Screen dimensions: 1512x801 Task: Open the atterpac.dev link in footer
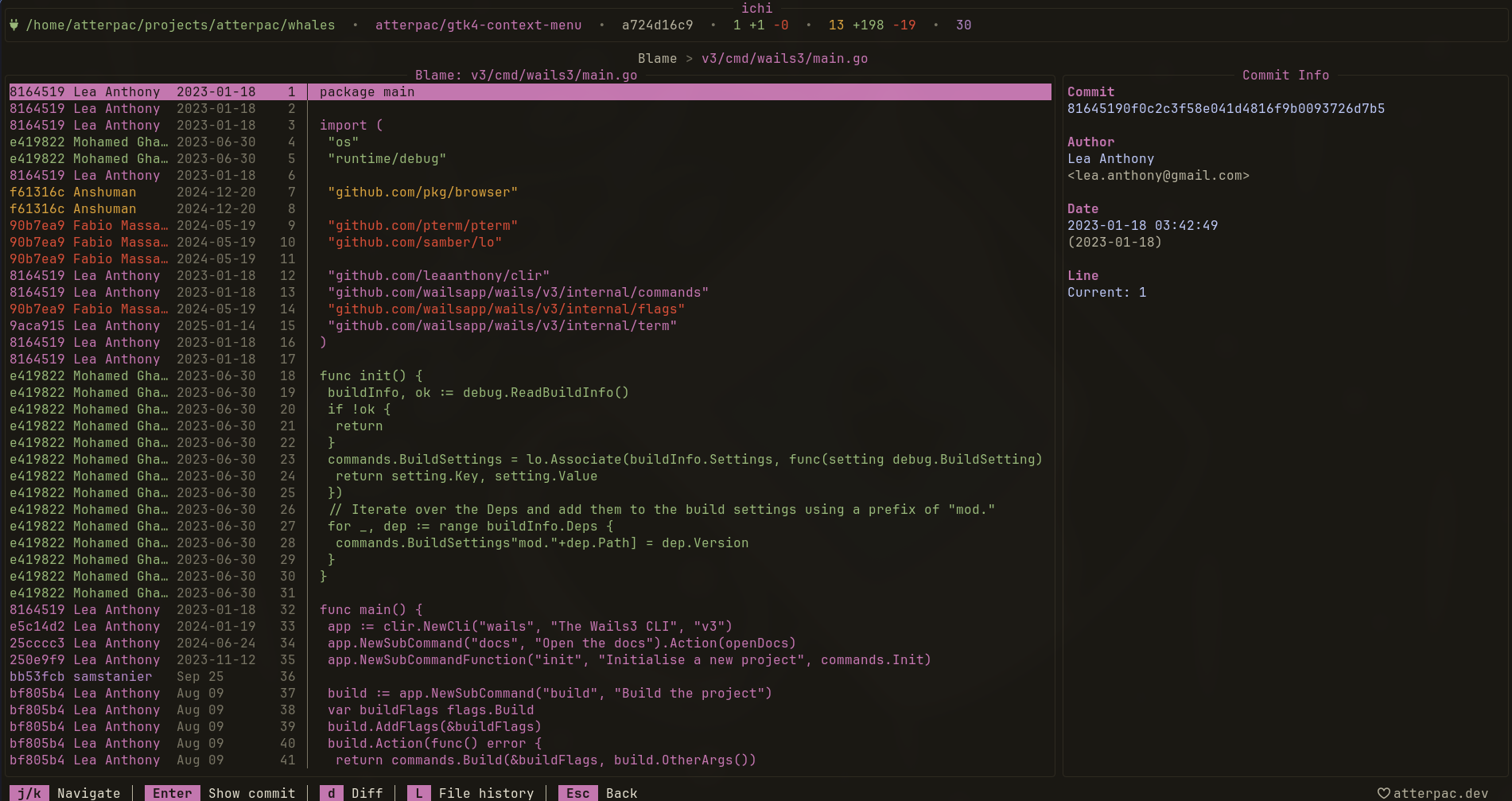(x=1440, y=793)
